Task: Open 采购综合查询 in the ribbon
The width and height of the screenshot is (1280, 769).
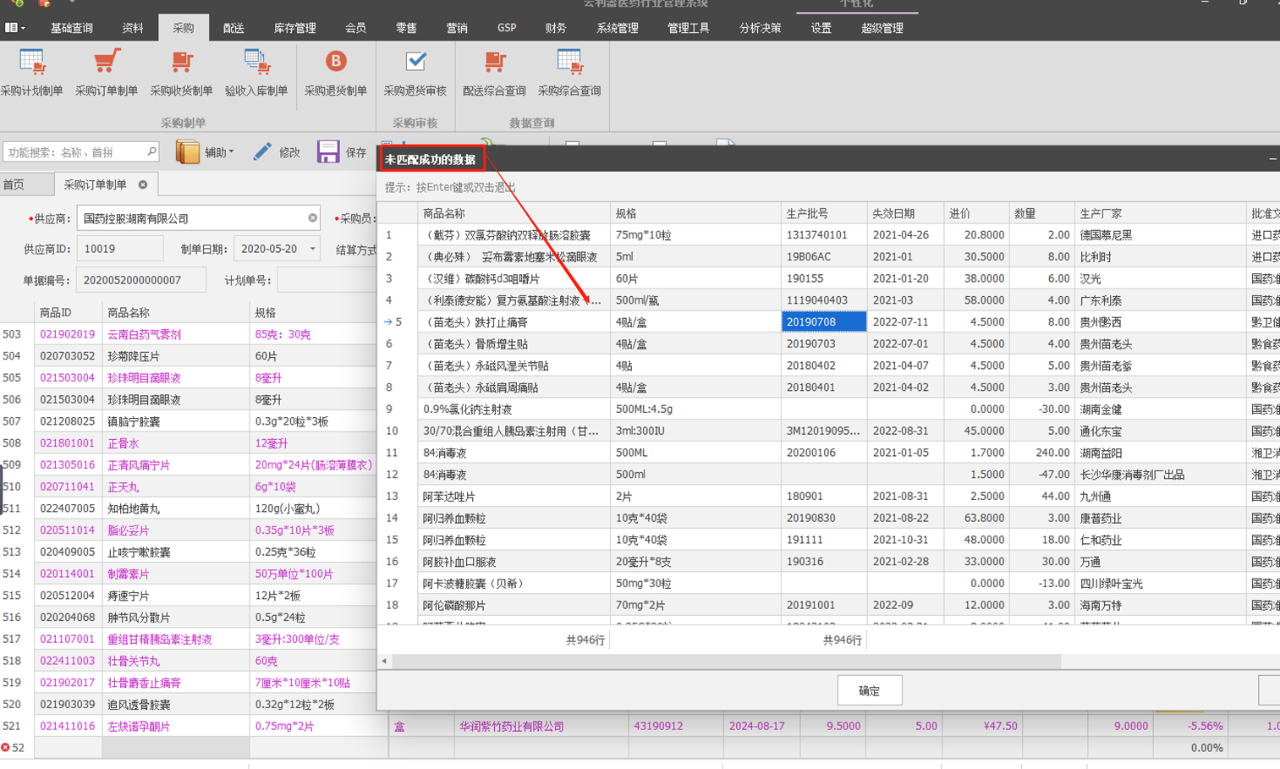Action: (570, 73)
